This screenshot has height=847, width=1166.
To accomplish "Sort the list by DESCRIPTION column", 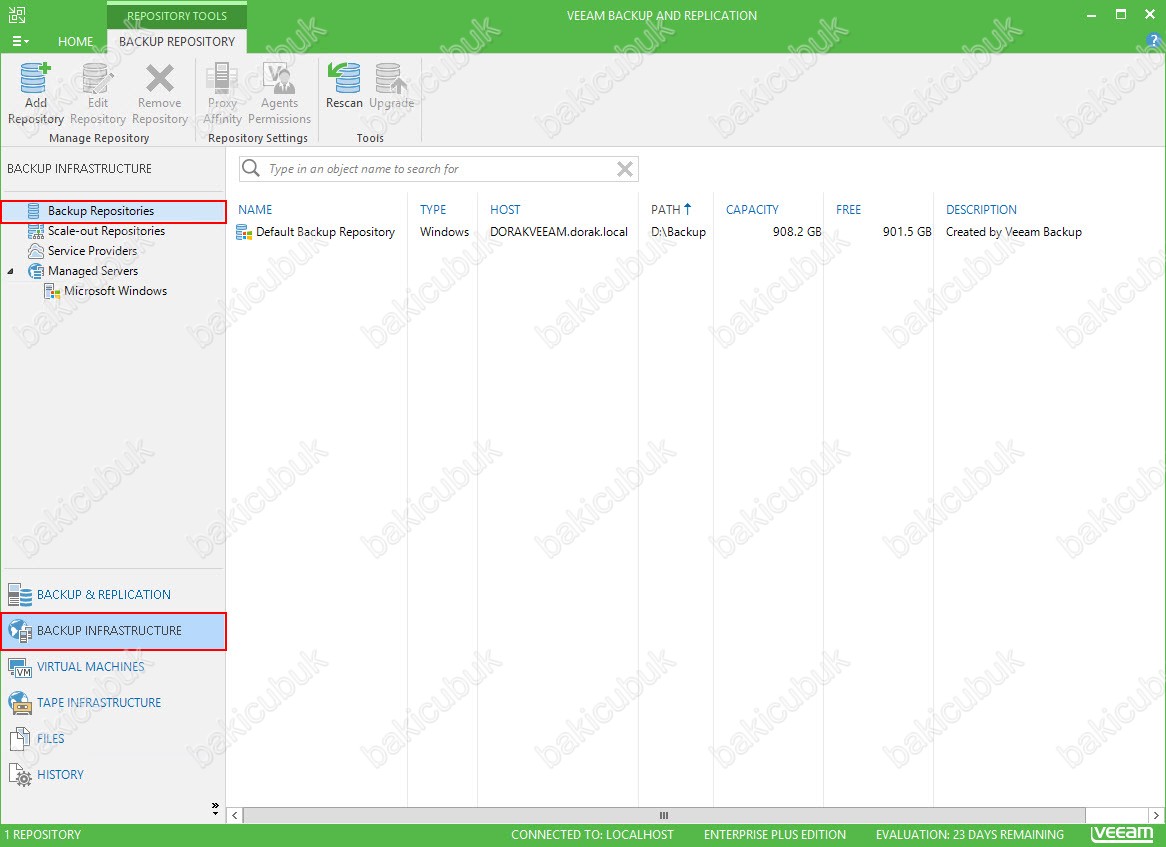I will pos(981,210).
